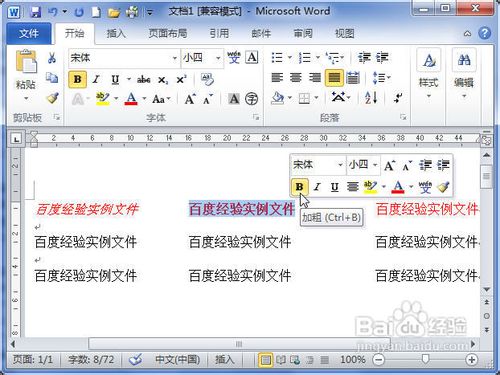Switch to the Insert tab
The width and height of the screenshot is (500, 375).
tap(116, 33)
